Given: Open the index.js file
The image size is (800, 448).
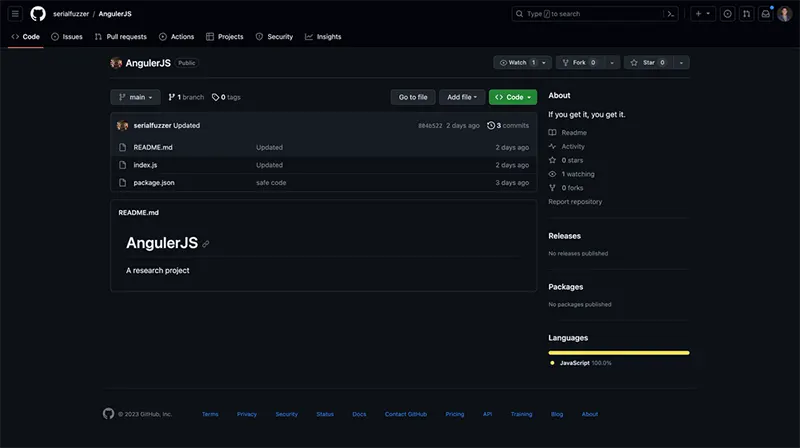Looking at the screenshot, I should pos(145,165).
